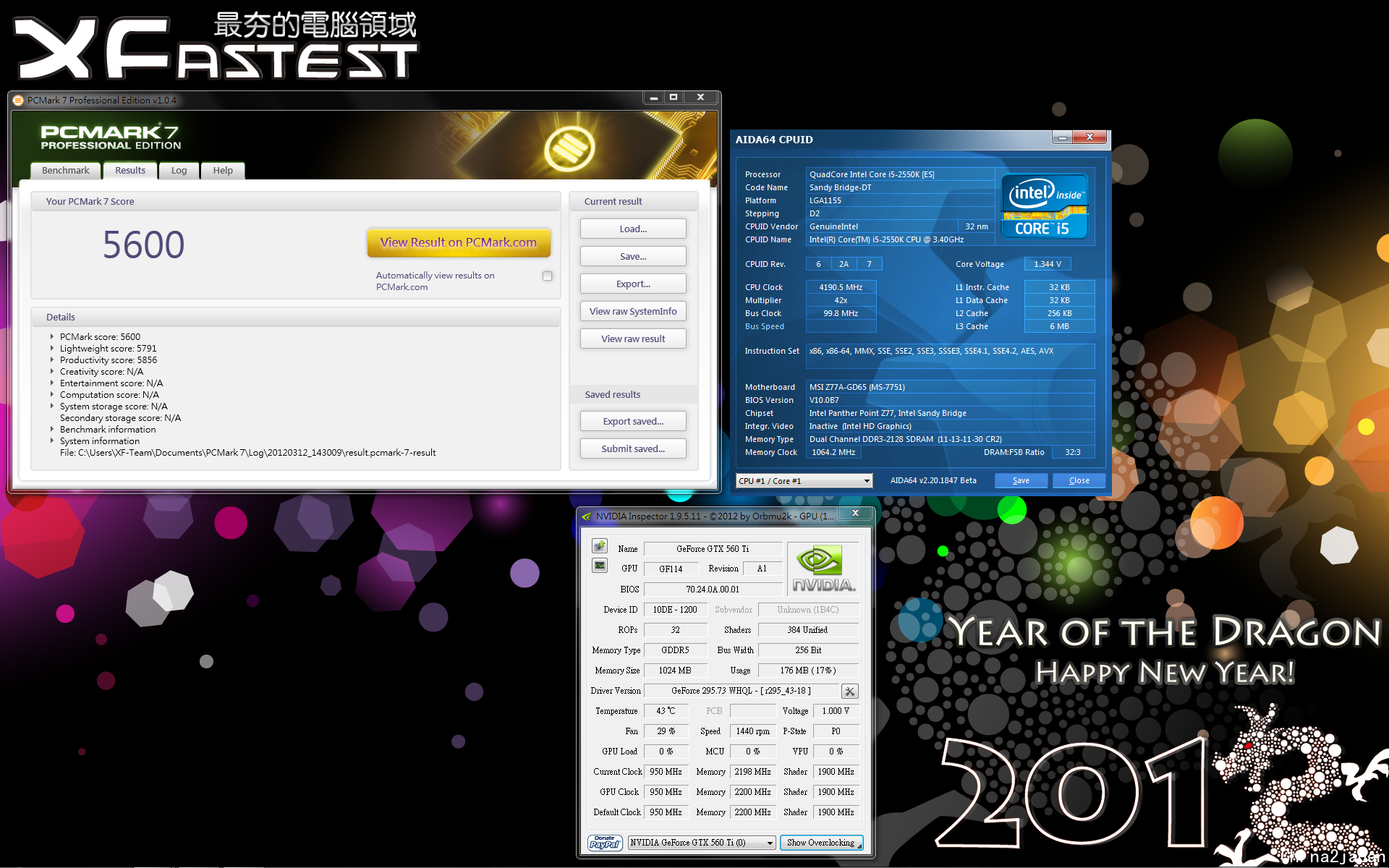The image size is (1389, 868).
Task: Click Show Overclocking button
Action: click(x=821, y=843)
